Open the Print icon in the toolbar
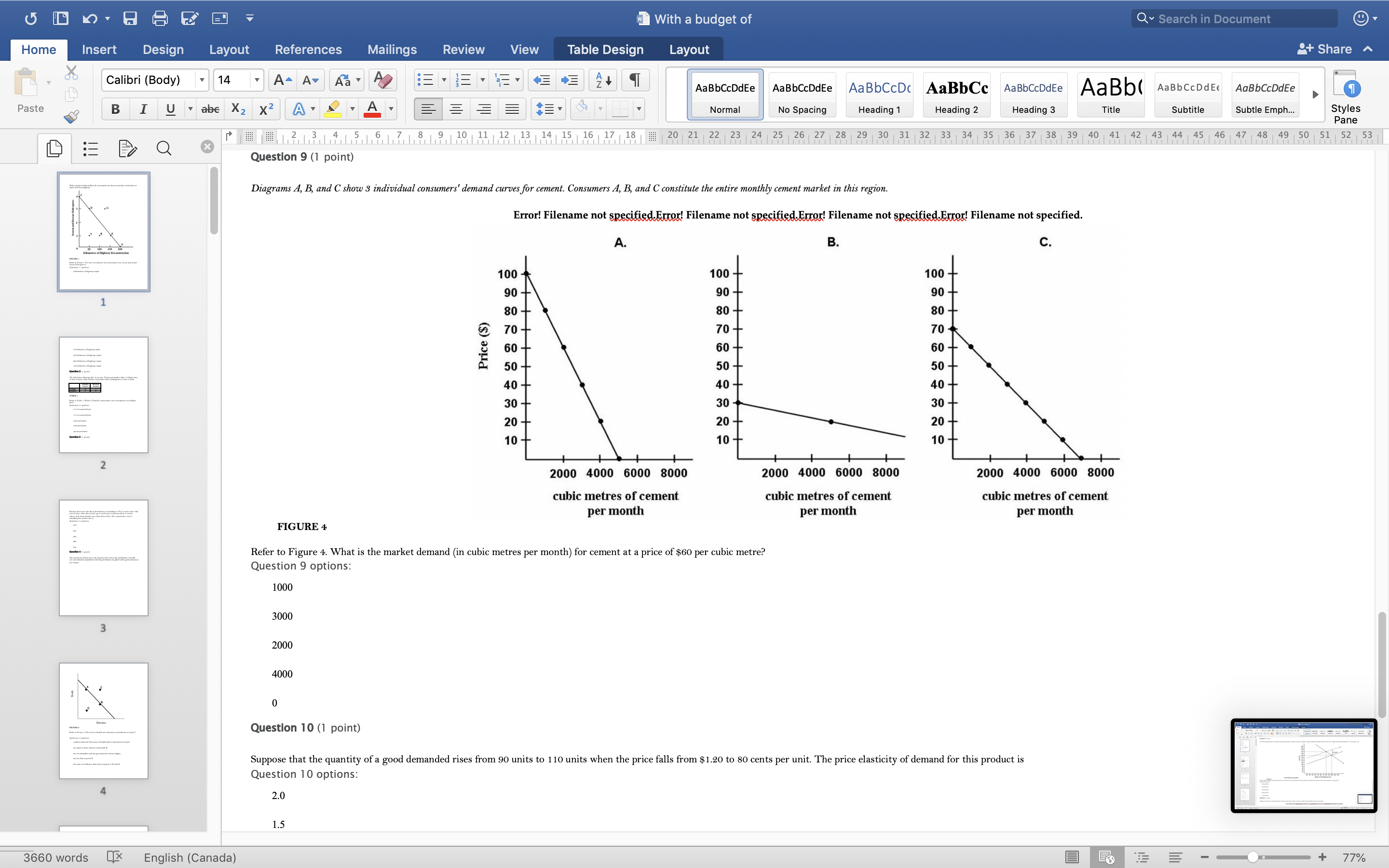 point(160,18)
